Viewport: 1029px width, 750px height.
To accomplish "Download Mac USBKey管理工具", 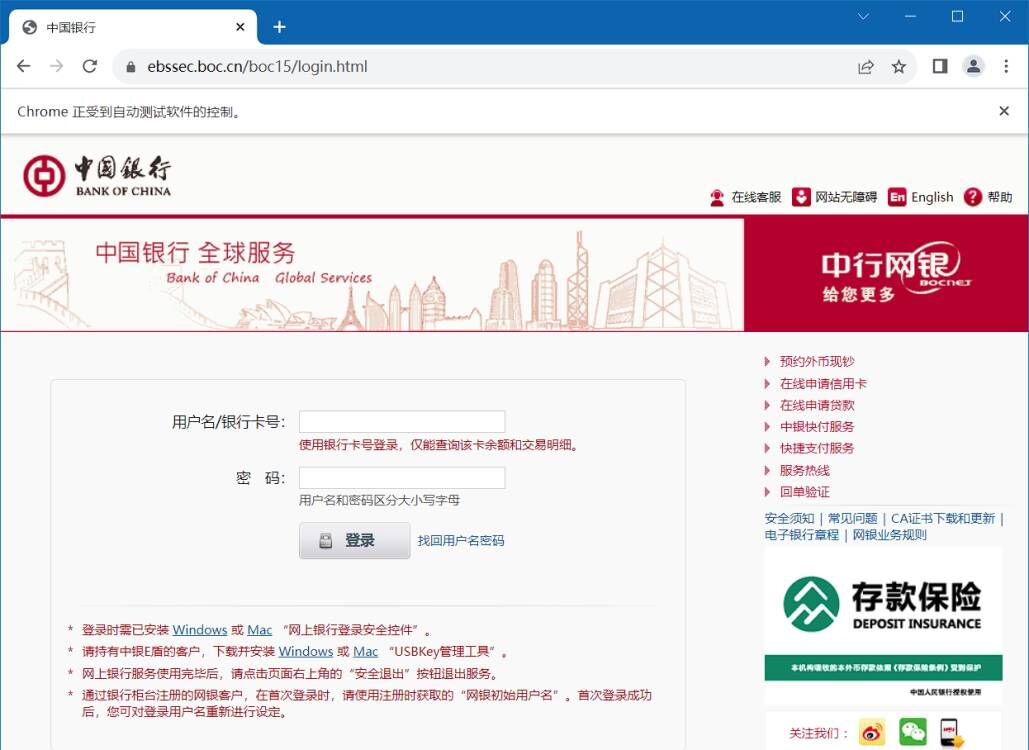I will tap(366, 652).
